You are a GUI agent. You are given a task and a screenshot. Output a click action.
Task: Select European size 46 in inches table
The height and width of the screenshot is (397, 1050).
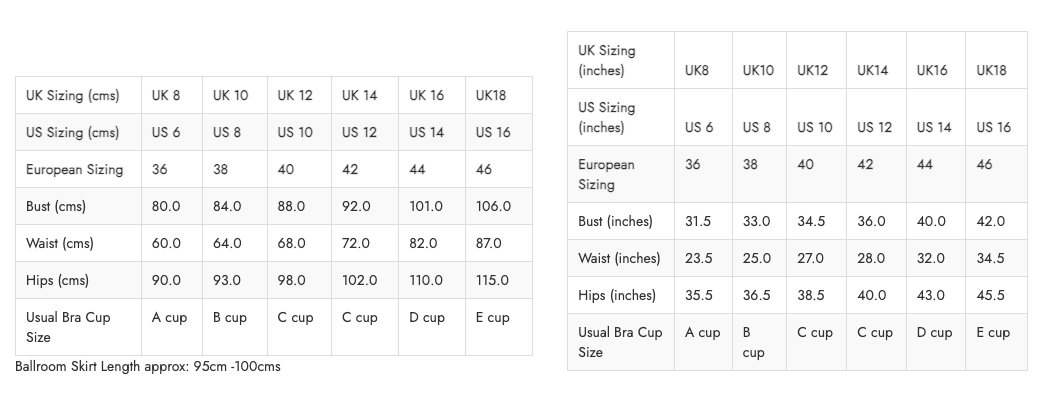[984, 164]
